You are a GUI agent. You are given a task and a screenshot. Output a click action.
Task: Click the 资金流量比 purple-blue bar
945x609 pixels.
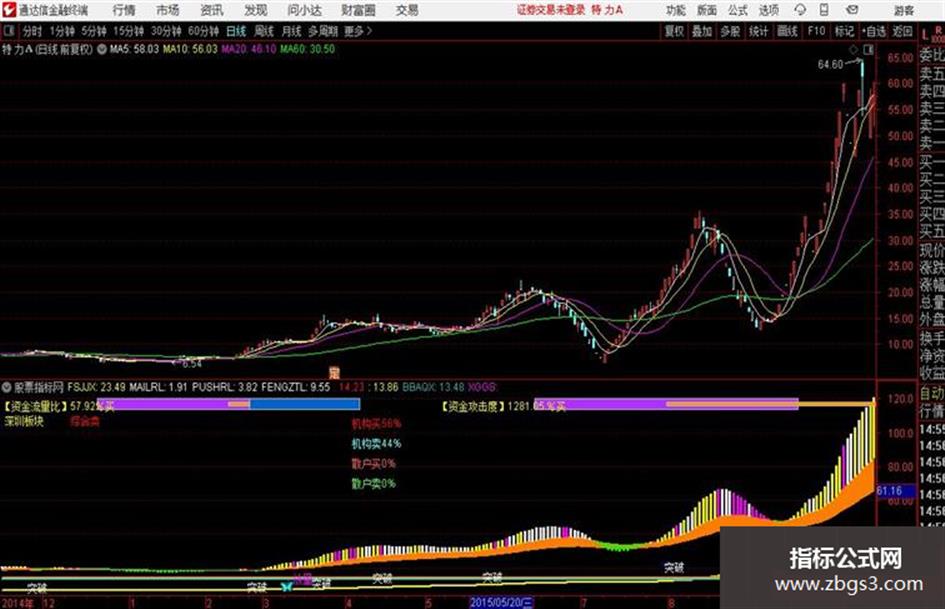point(228,405)
